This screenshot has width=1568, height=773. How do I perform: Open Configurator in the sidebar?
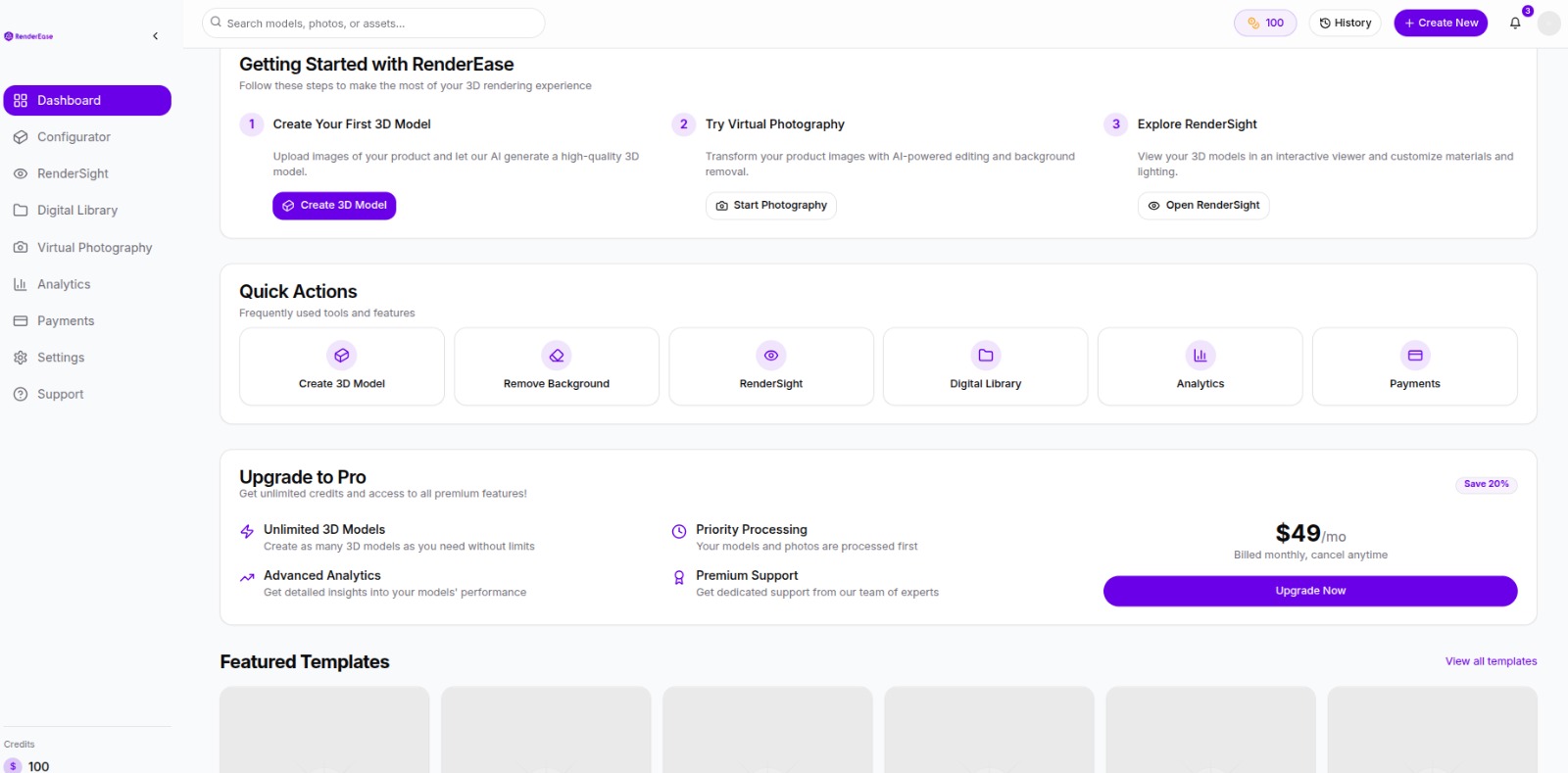87,137
